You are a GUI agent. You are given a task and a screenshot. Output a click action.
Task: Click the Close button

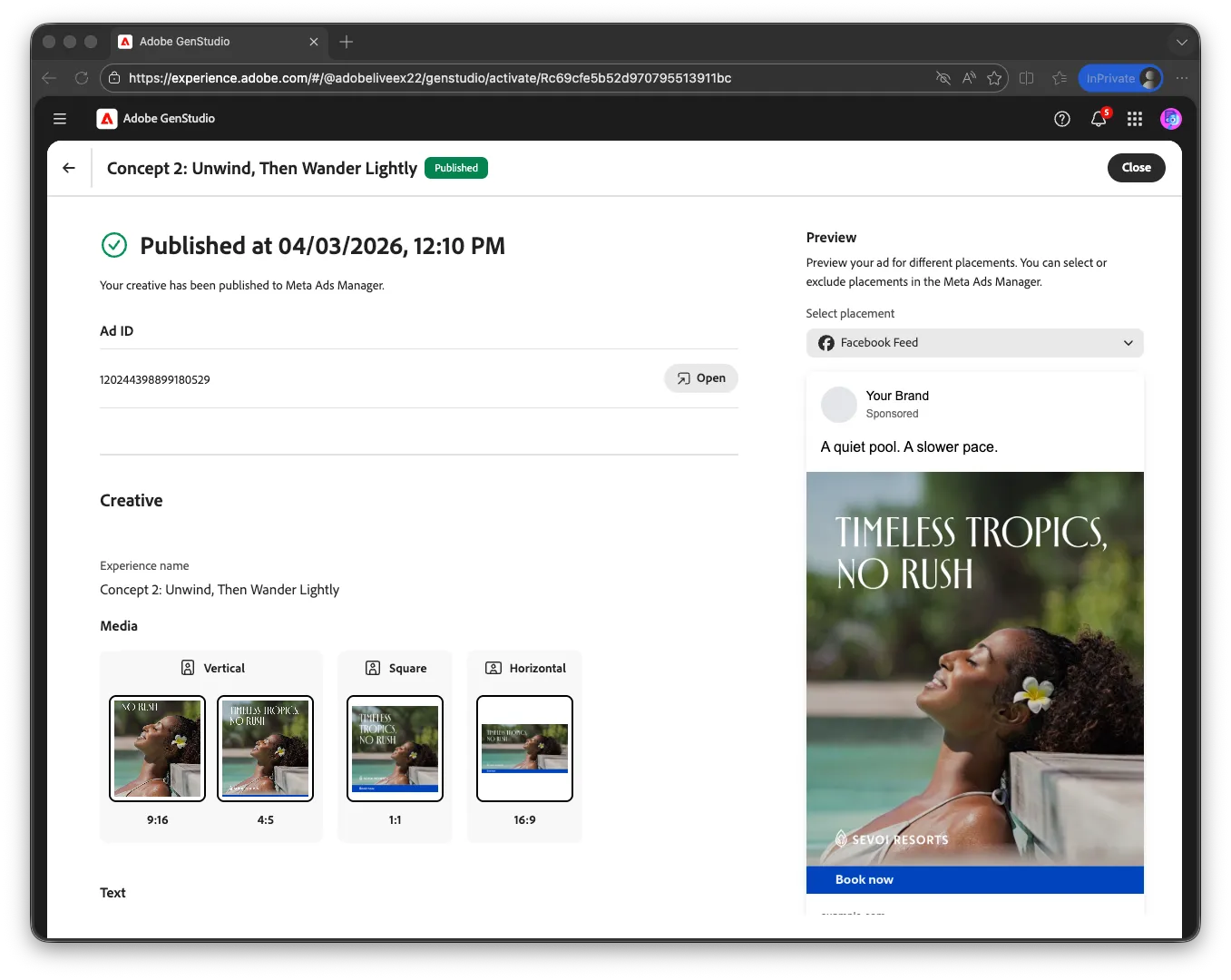click(x=1137, y=168)
